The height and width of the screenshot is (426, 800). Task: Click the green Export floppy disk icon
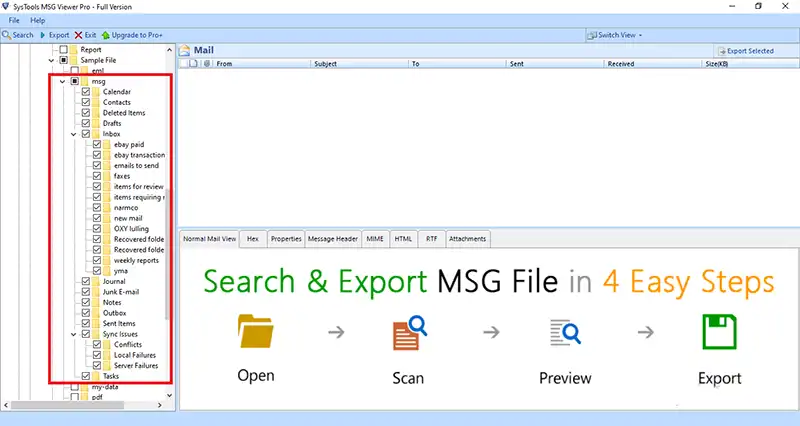click(719, 332)
